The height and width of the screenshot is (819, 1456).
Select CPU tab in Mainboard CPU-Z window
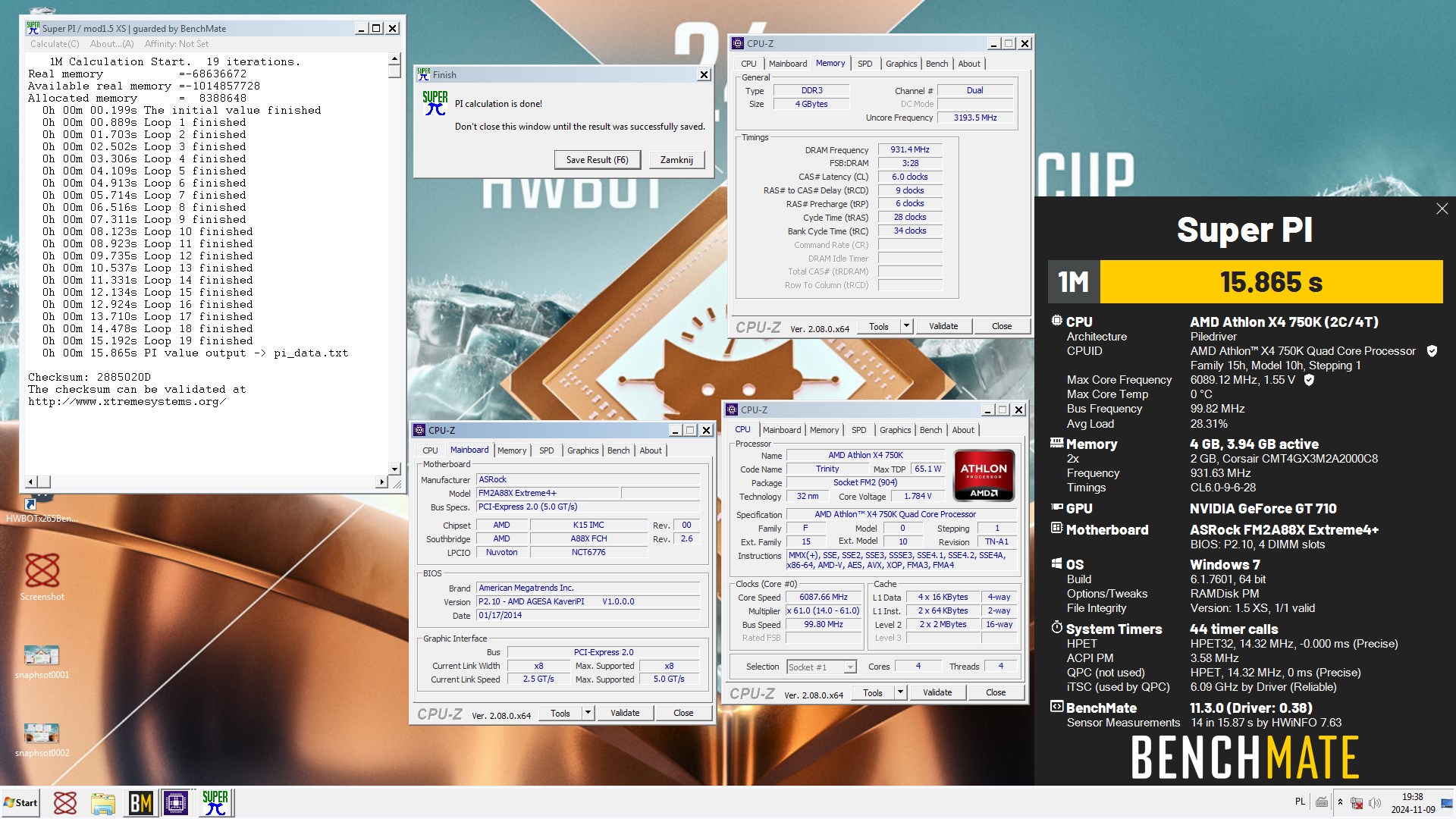click(430, 450)
